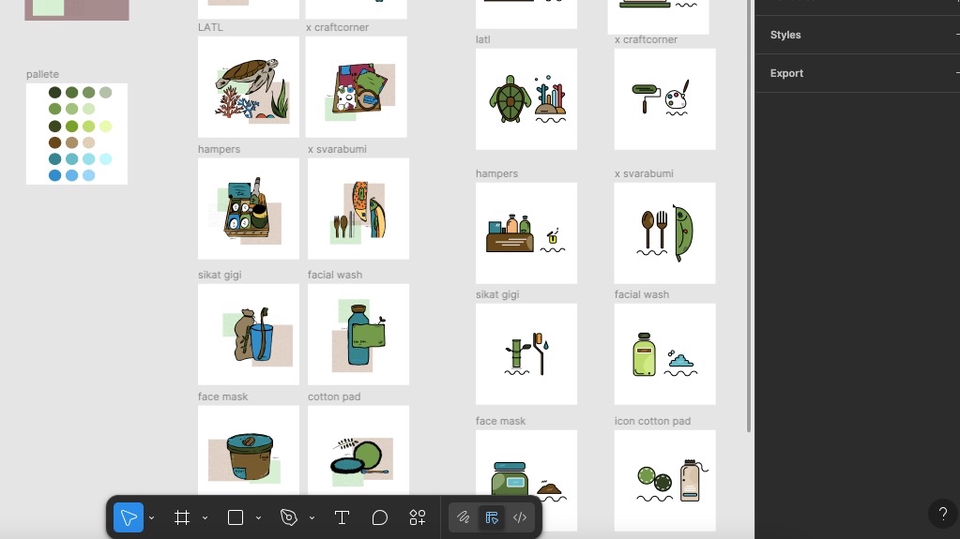960x539 pixels.
Task: Expand the shape tools dropdown arrow
Action: [258, 518]
